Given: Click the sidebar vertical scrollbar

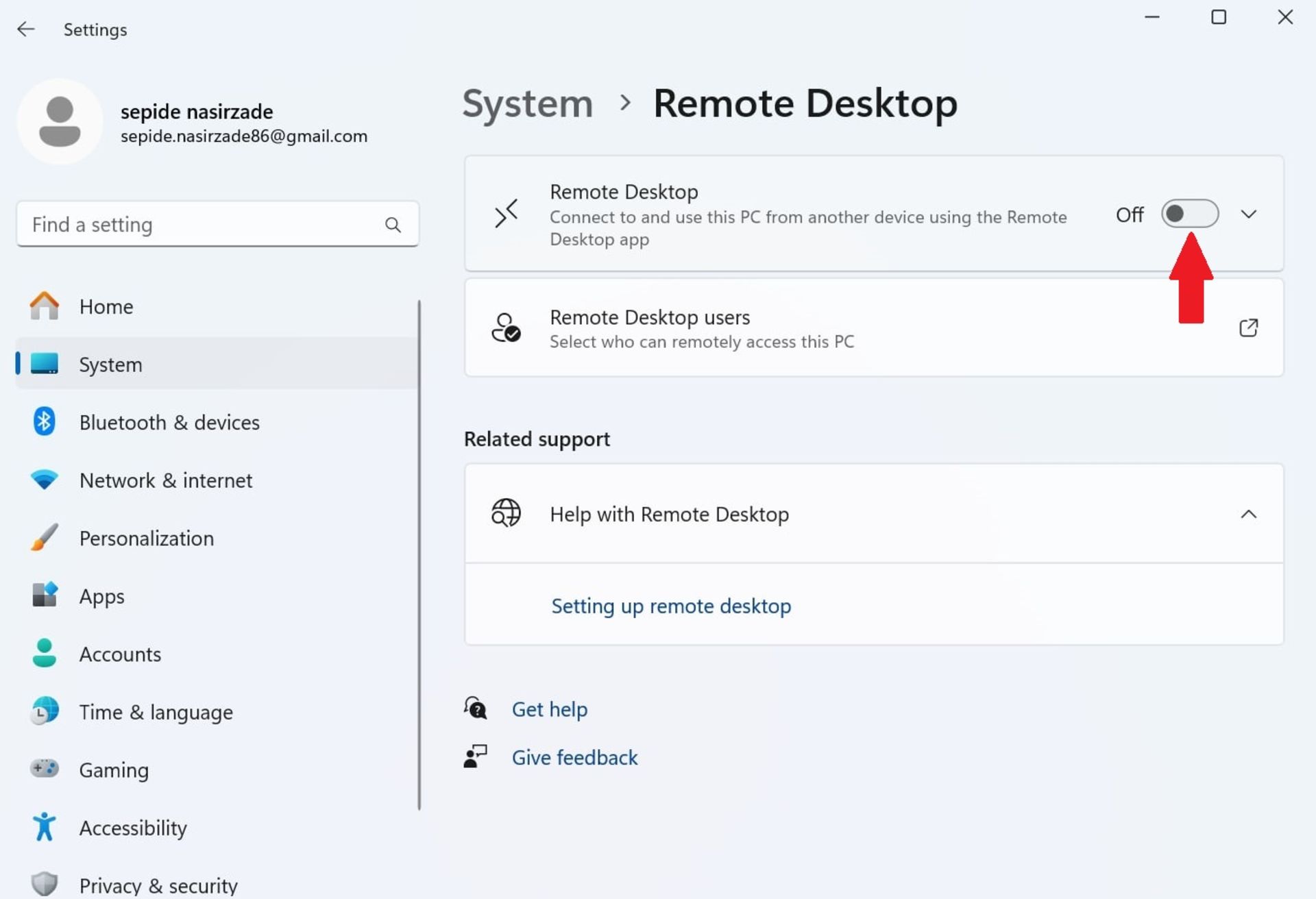Looking at the screenshot, I should 419,555.
